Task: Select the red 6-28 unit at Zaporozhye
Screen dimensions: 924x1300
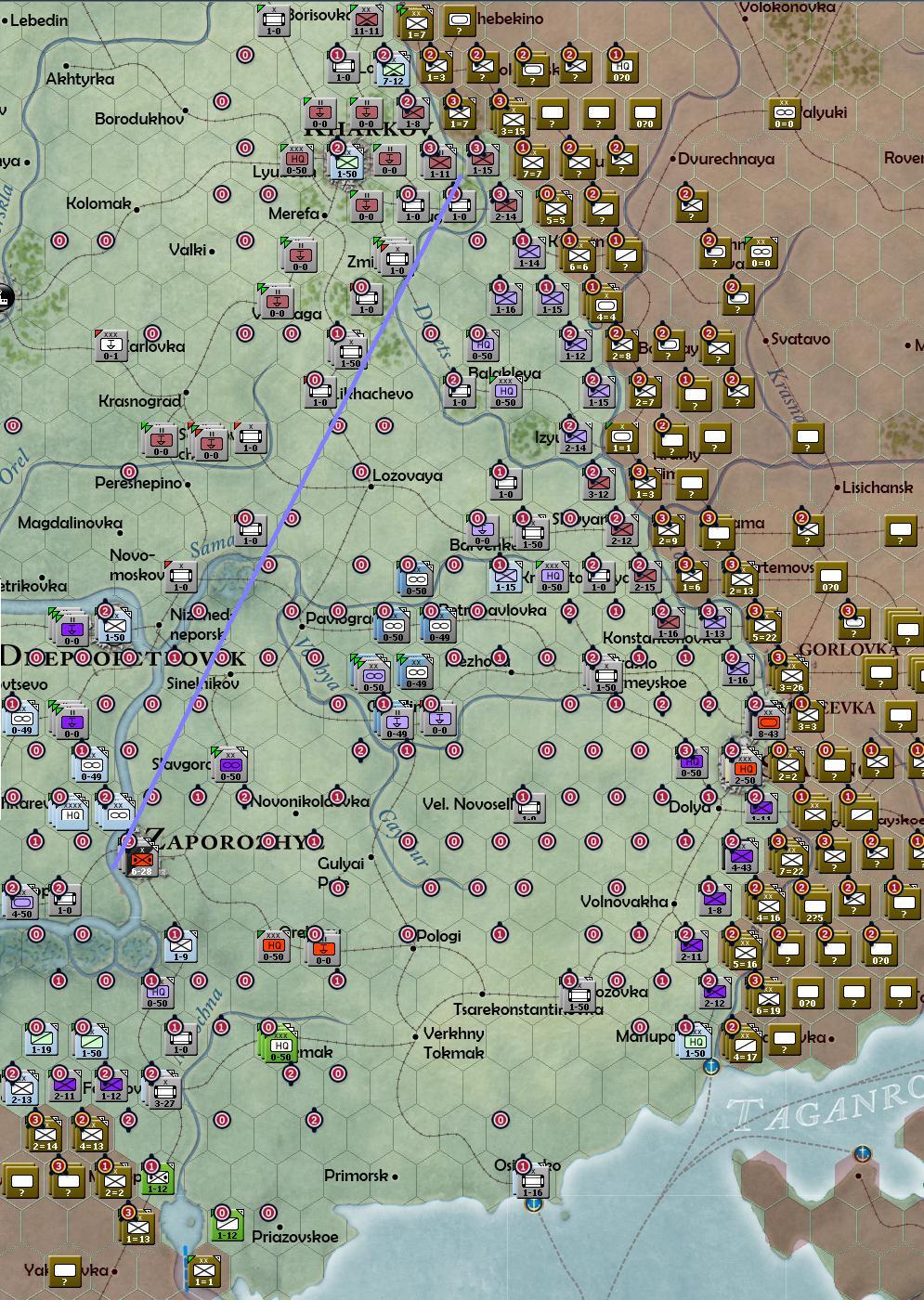Action: click(142, 863)
